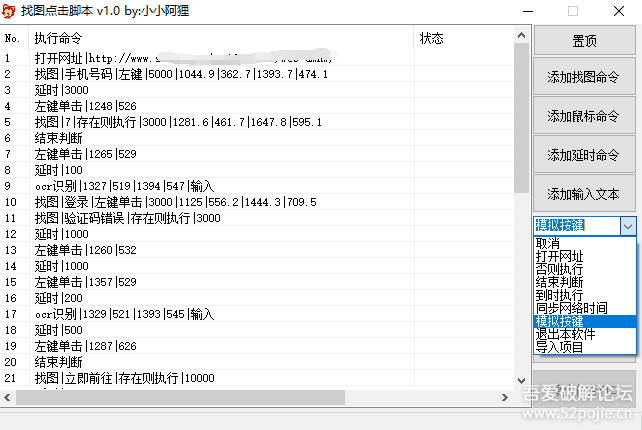This screenshot has width=642, height=430.
Task: Select row 15 左键单击|1357|529
Action: [x=257, y=282]
